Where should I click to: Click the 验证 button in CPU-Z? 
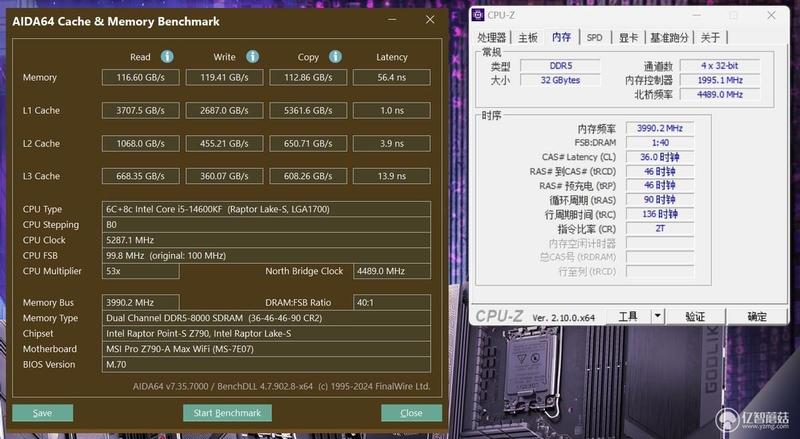pyautogui.click(x=695, y=316)
